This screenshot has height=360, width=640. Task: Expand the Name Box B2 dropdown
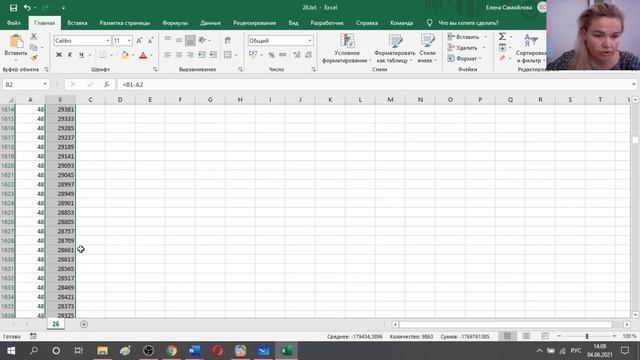(45, 84)
